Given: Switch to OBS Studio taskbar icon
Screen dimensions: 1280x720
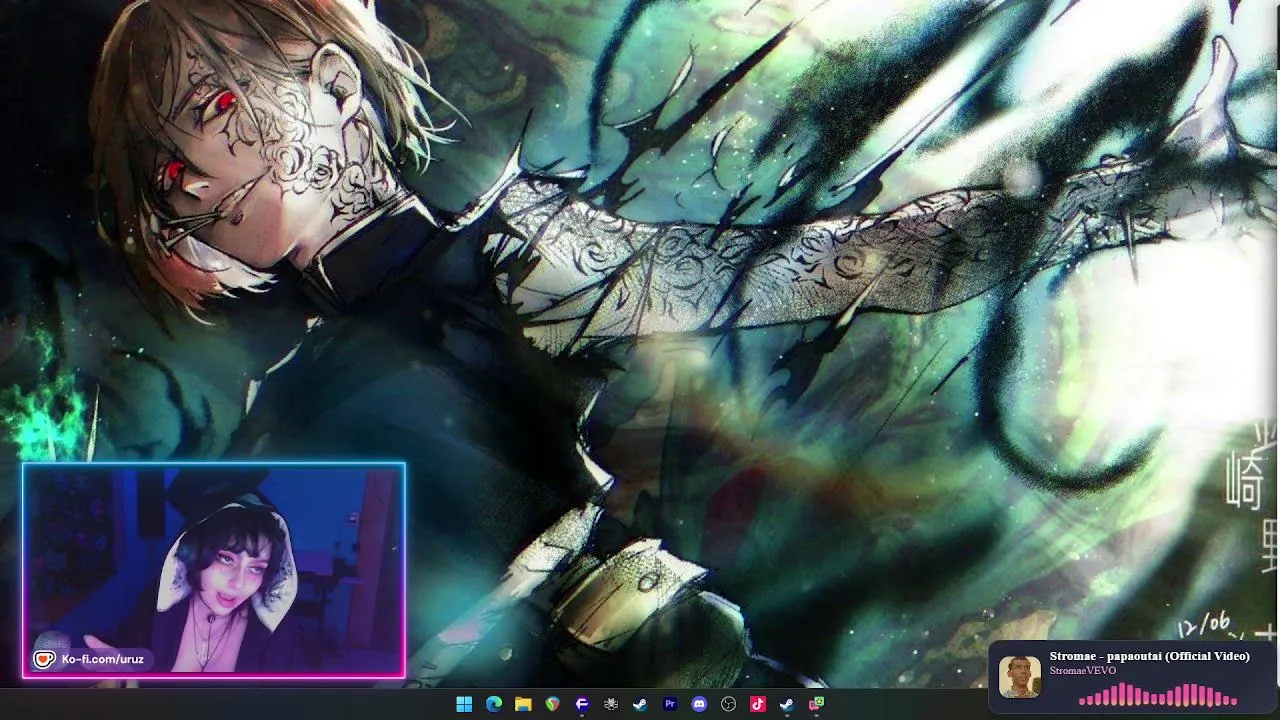Looking at the screenshot, I should click(728, 704).
